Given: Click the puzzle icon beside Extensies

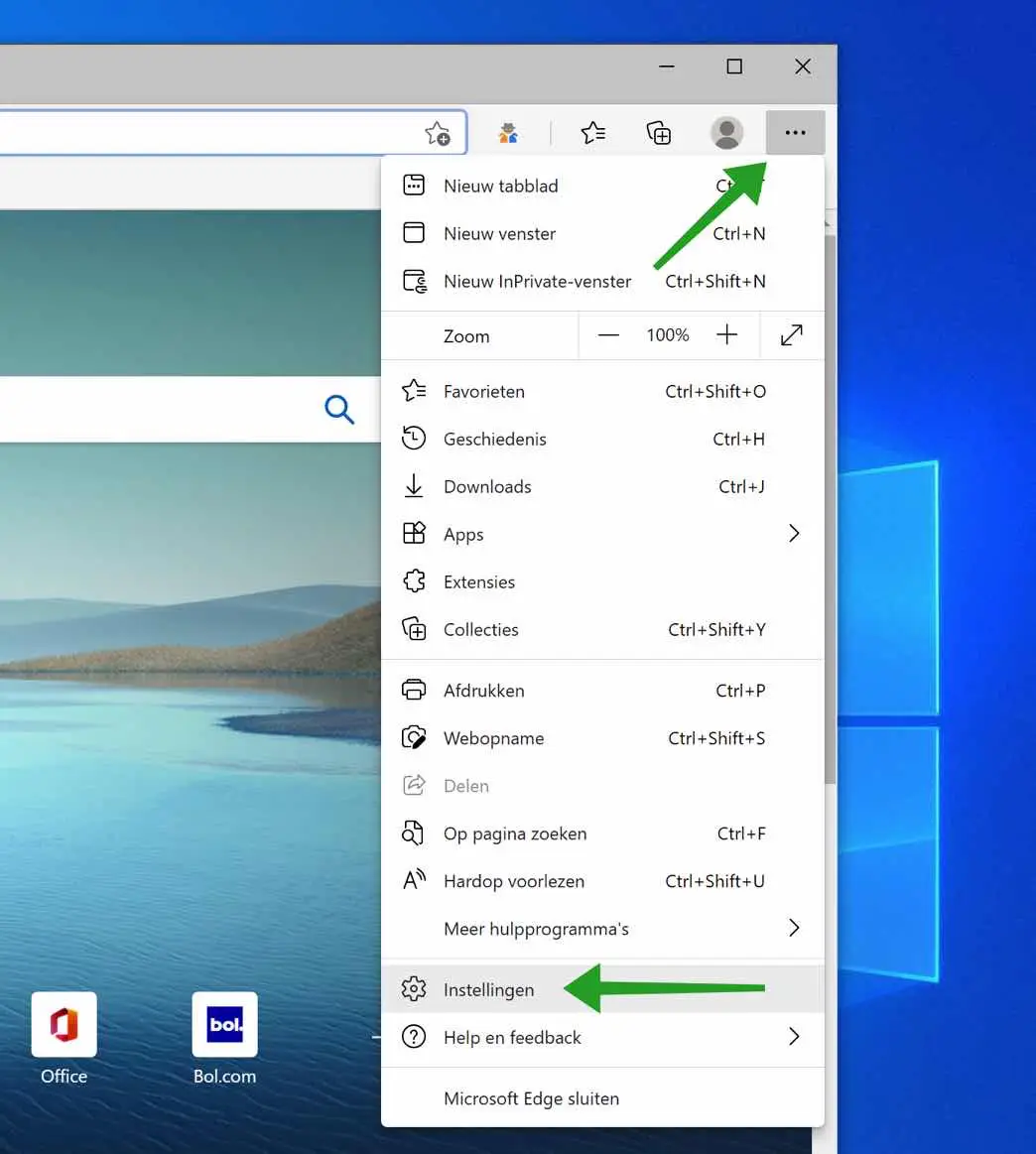Looking at the screenshot, I should pos(414,580).
